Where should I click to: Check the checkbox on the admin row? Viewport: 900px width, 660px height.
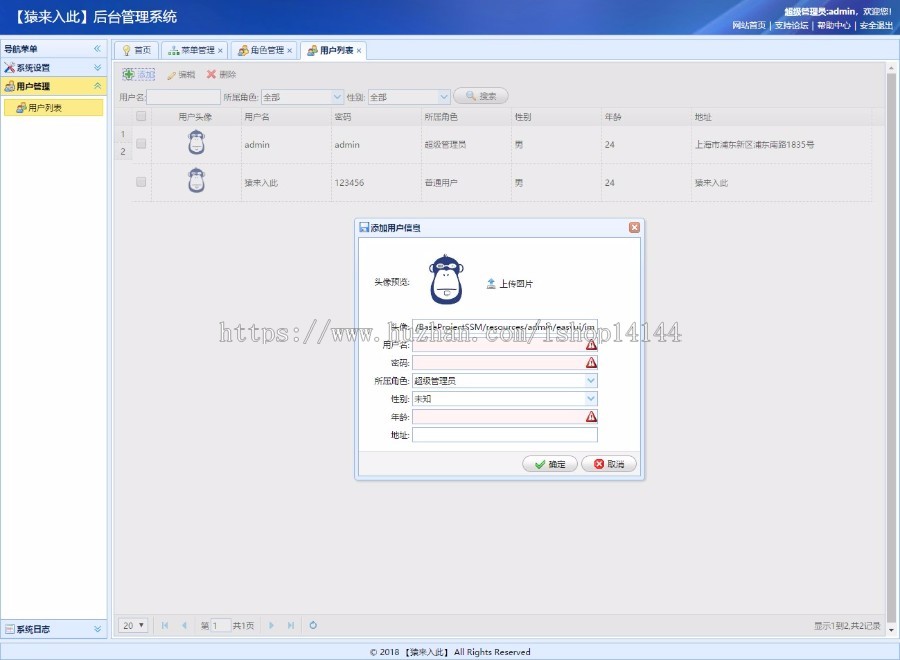139,143
